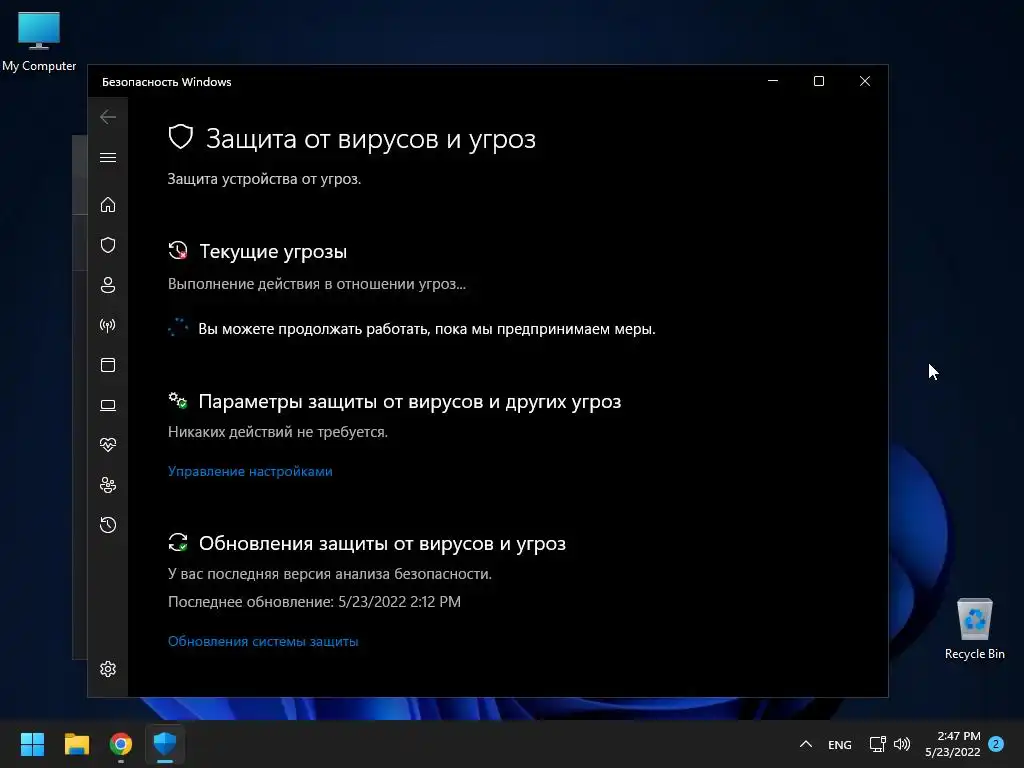Open File Explorer from the taskbar
Screen dimensions: 1024x768
click(76, 744)
